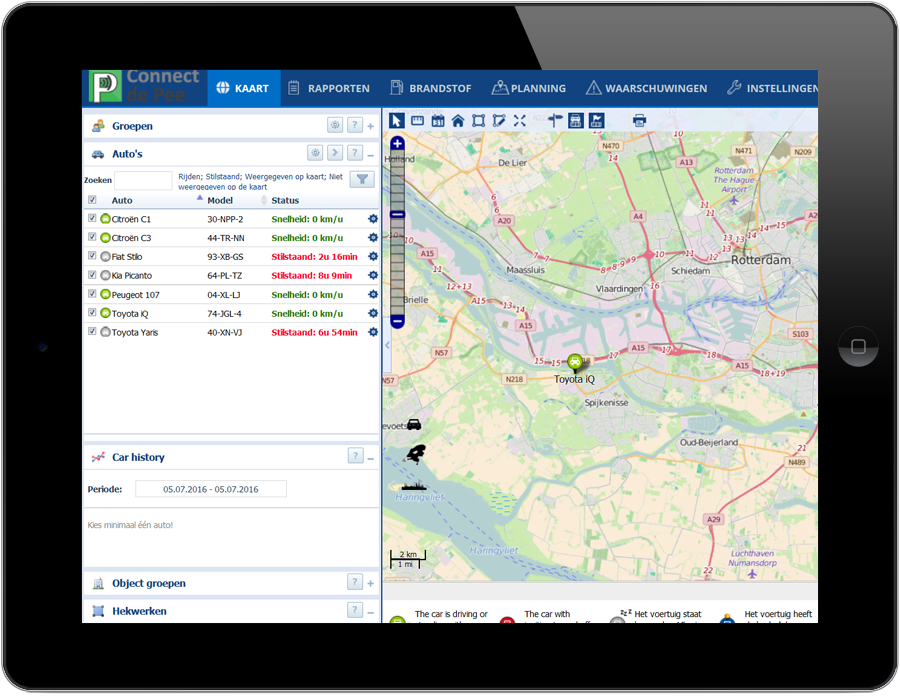Click the fullscreen expand arrows icon
Screen dimensions: 900x696
pyautogui.click(x=519, y=120)
